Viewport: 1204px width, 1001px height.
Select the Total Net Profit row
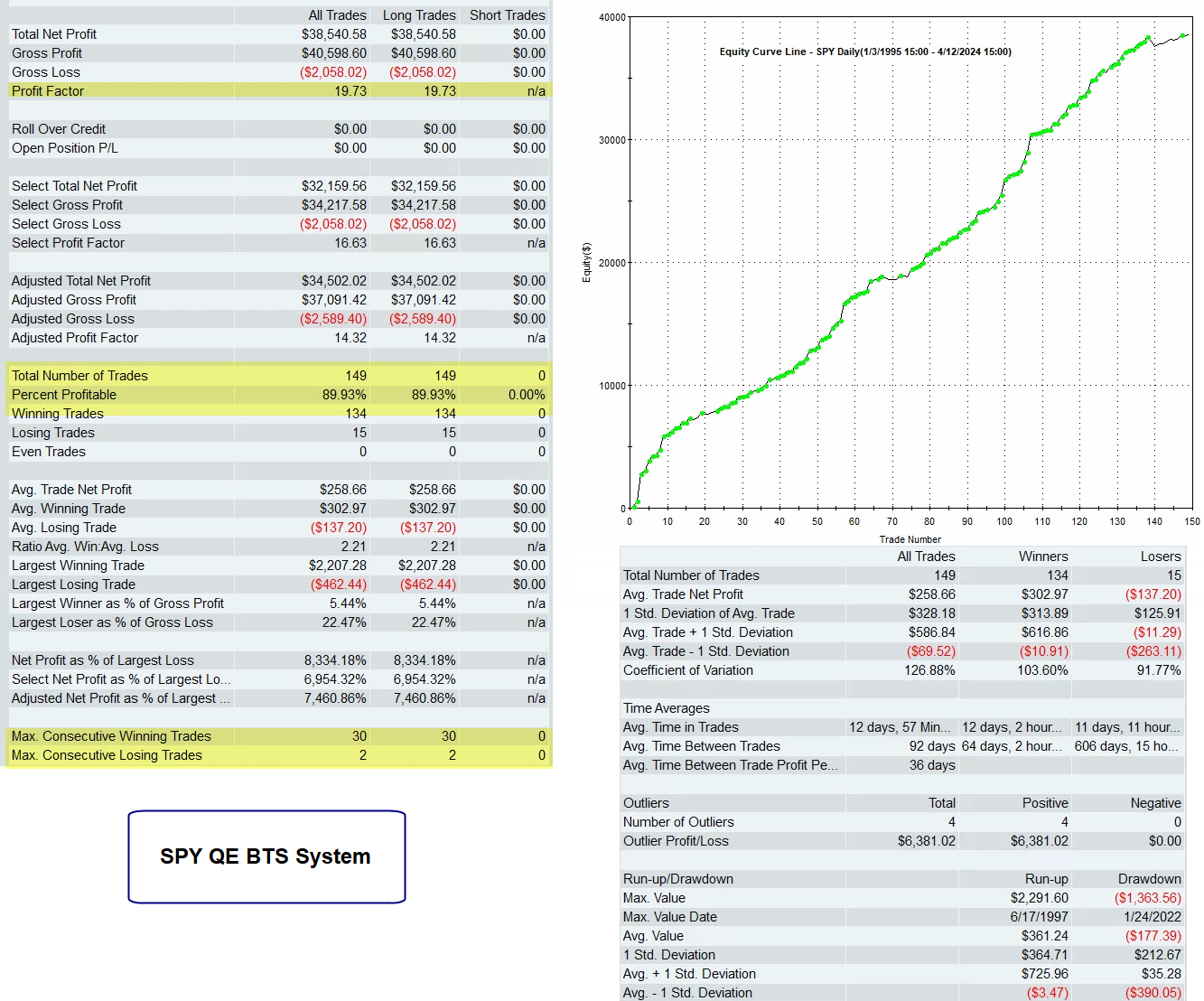[278, 34]
